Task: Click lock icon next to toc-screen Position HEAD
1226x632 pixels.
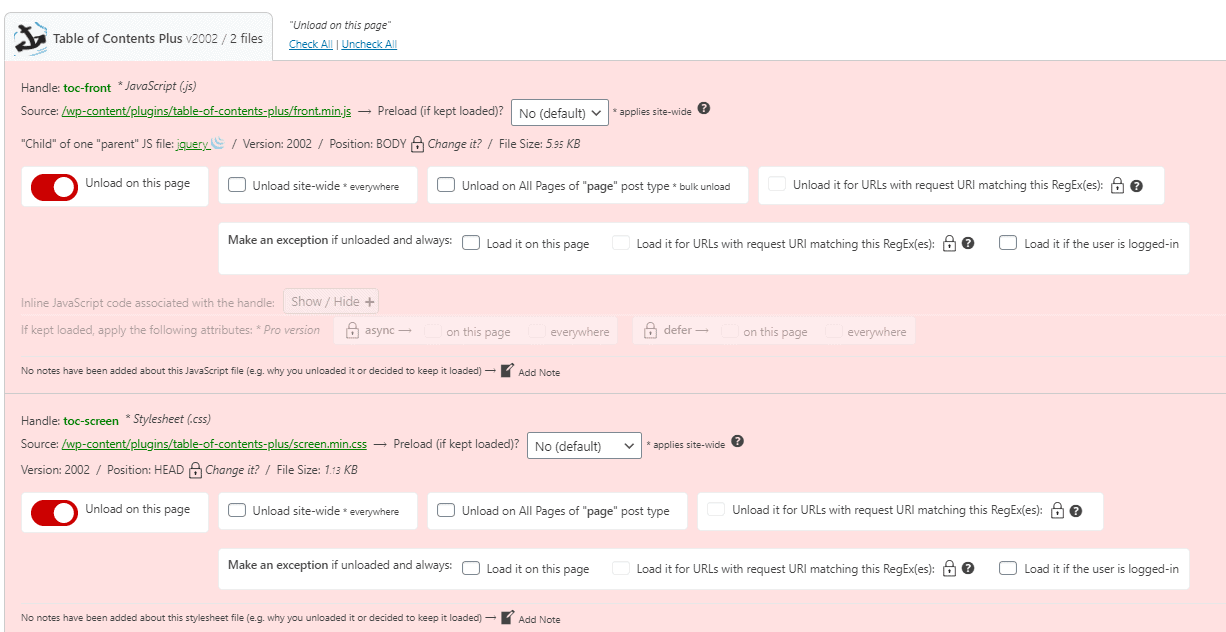Action: [195, 470]
